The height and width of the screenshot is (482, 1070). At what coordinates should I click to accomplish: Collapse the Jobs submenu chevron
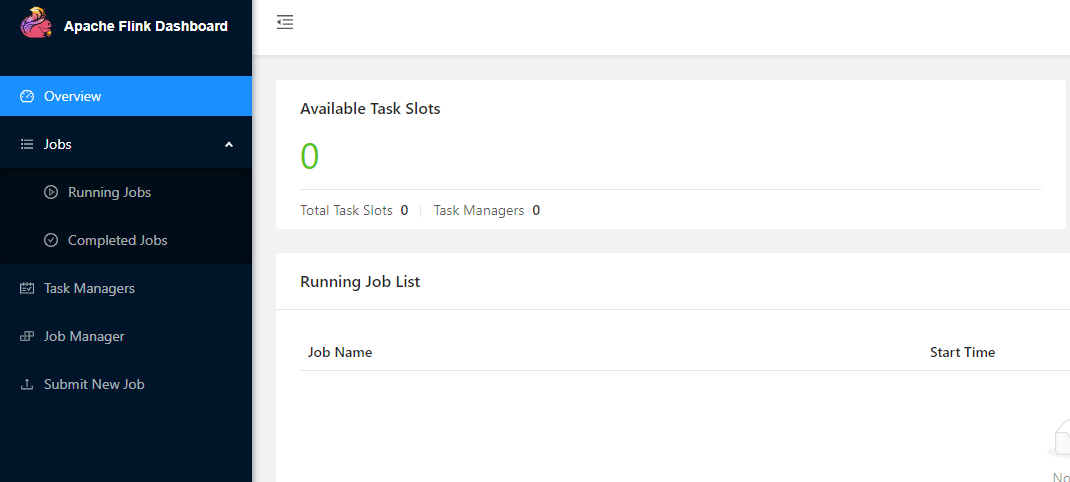point(229,144)
